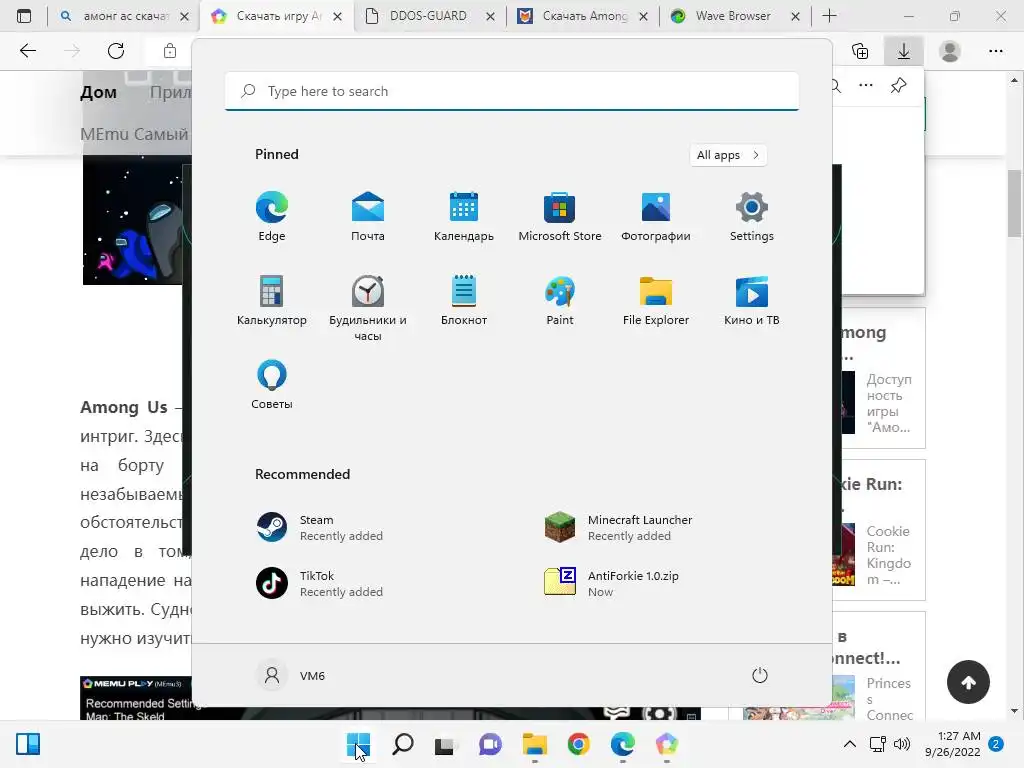Viewport: 1024px width, 768px height.
Task: Launch Paint from pinned apps
Action: [x=560, y=300]
